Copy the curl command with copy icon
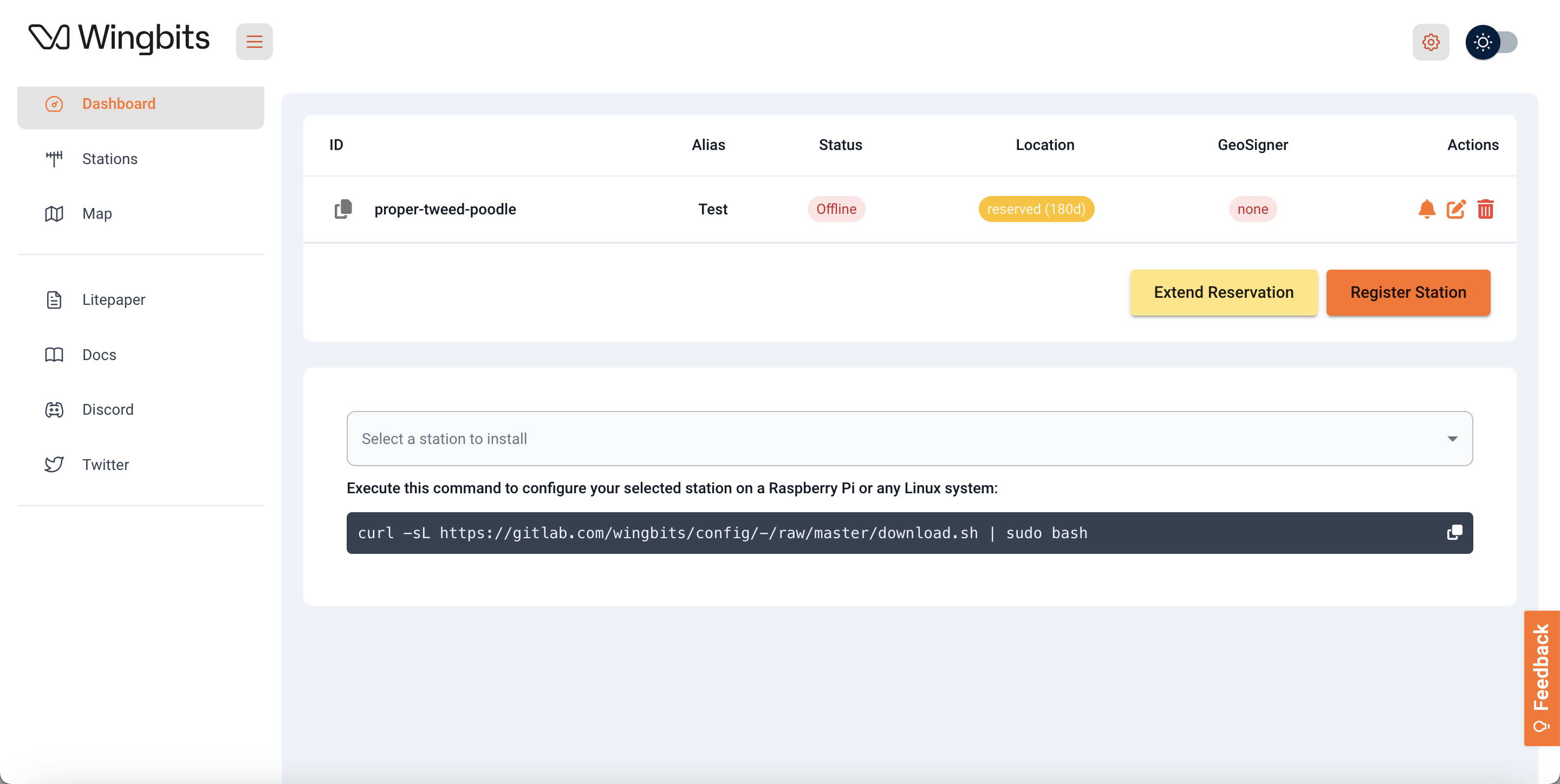Screen dimensions: 1560x784 coord(1454,533)
